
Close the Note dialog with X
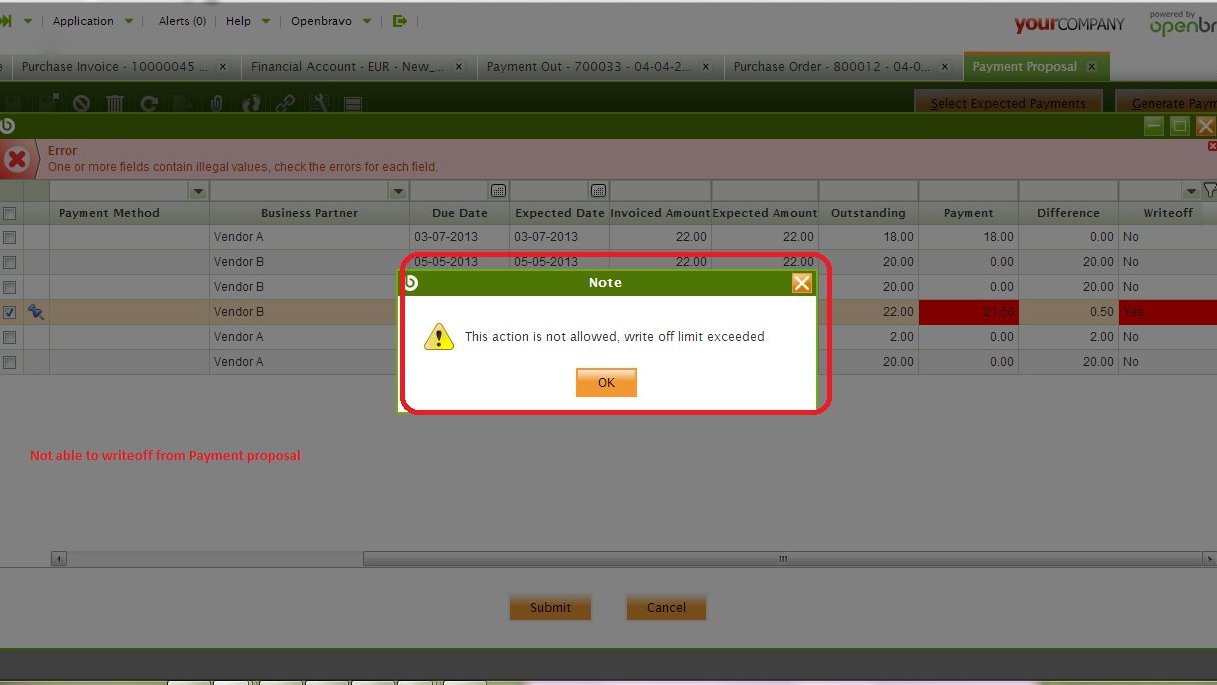click(x=802, y=283)
